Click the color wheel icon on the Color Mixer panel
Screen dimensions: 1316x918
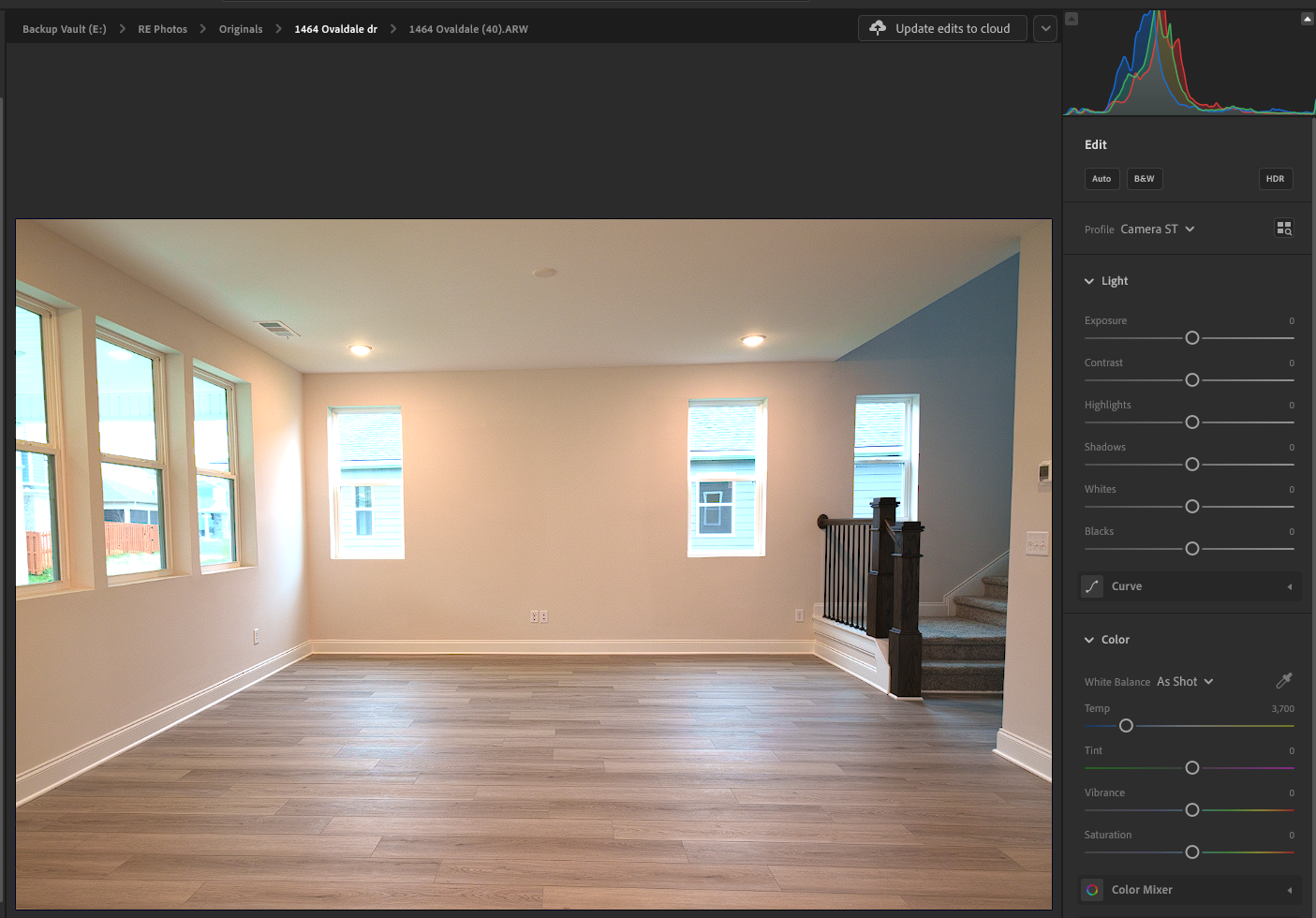pyautogui.click(x=1091, y=889)
